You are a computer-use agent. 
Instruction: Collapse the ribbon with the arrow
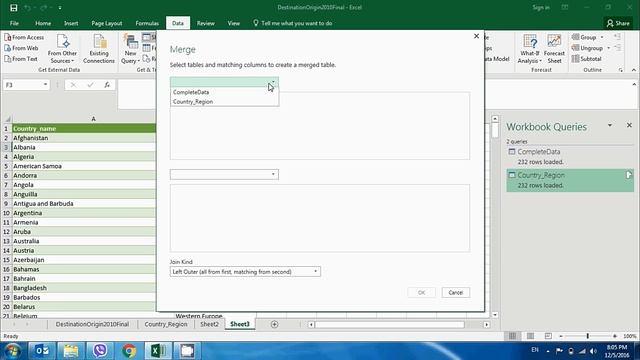coord(633,70)
